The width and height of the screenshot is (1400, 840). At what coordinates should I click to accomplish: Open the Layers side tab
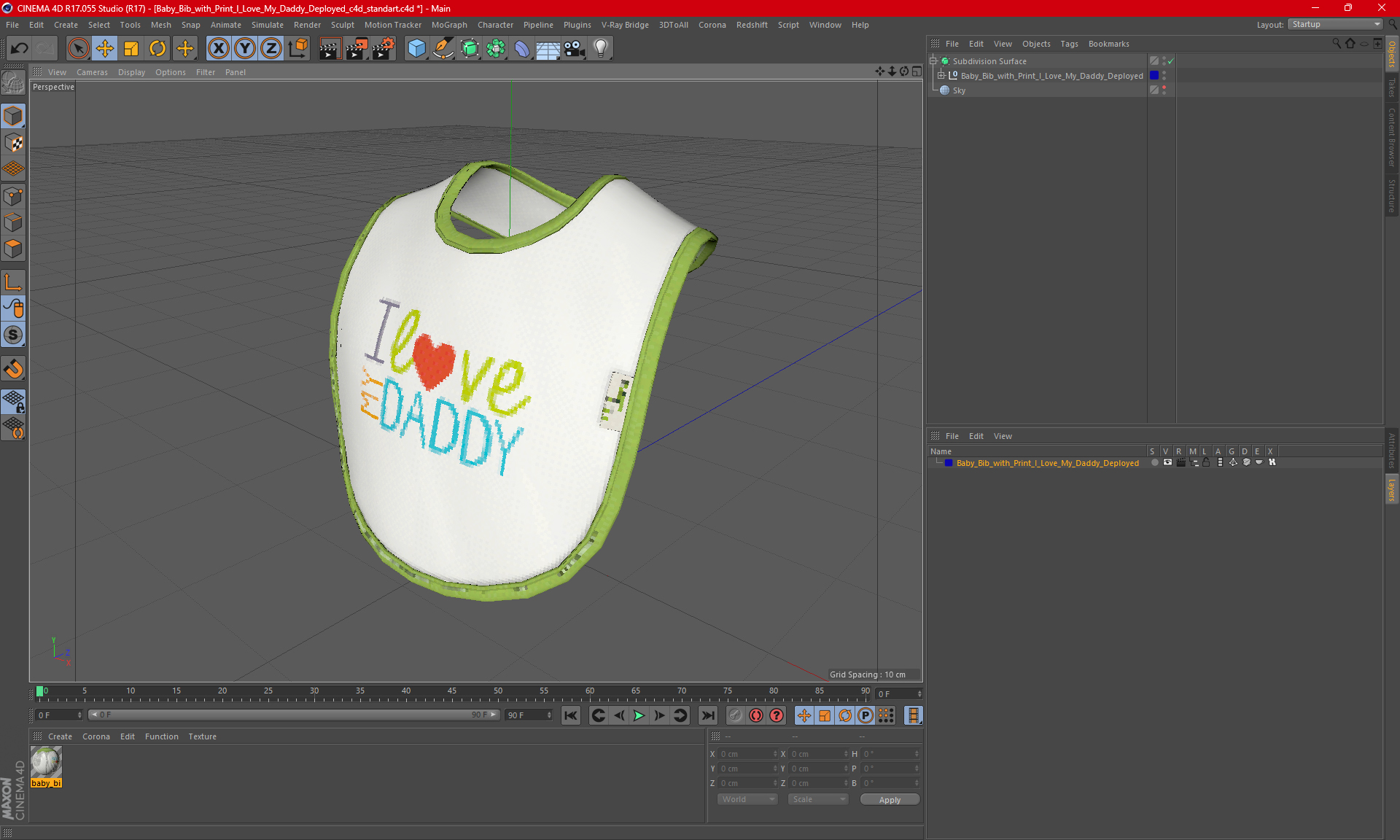[x=1392, y=489]
